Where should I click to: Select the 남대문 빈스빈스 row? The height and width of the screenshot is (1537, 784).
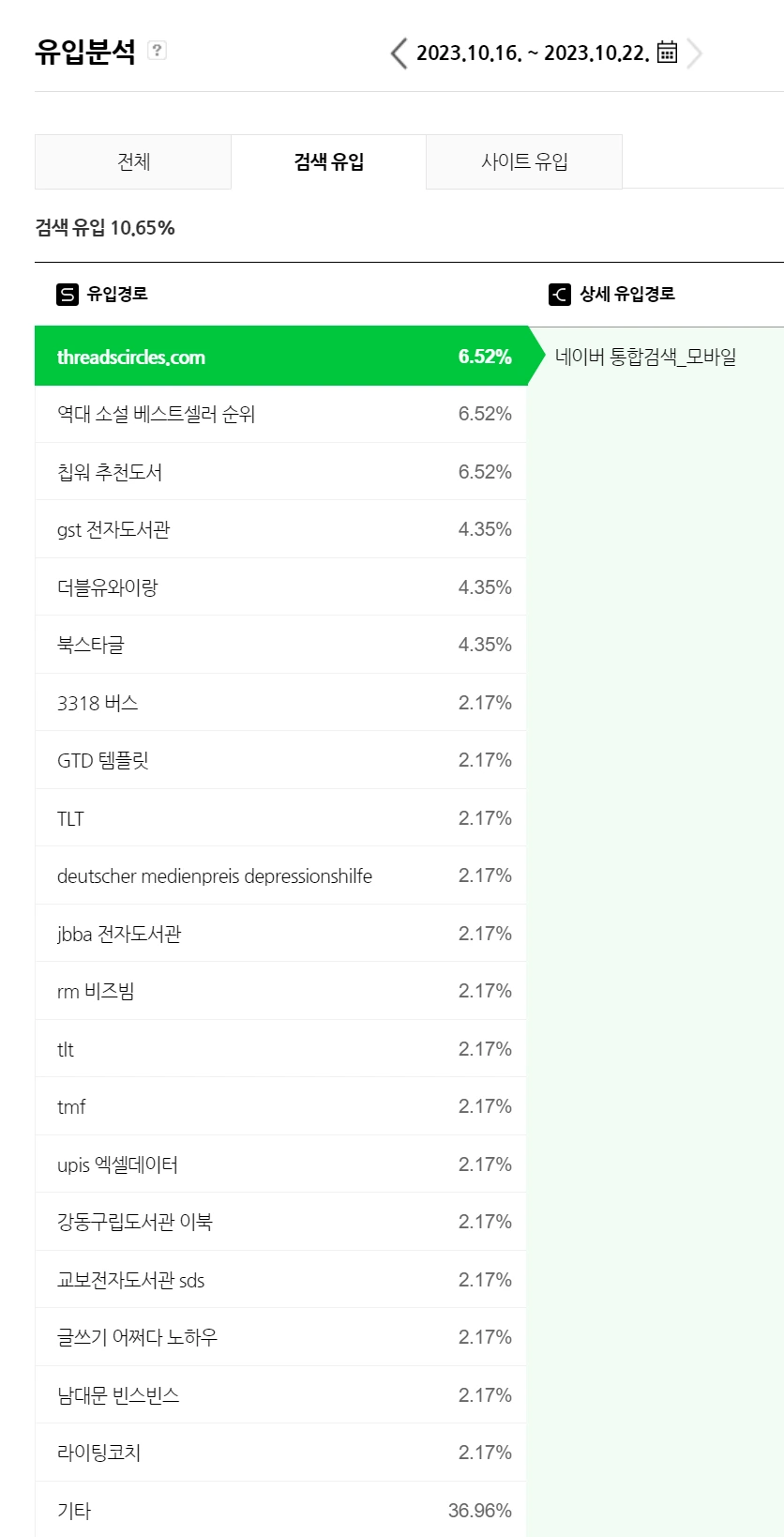click(x=280, y=1395)
